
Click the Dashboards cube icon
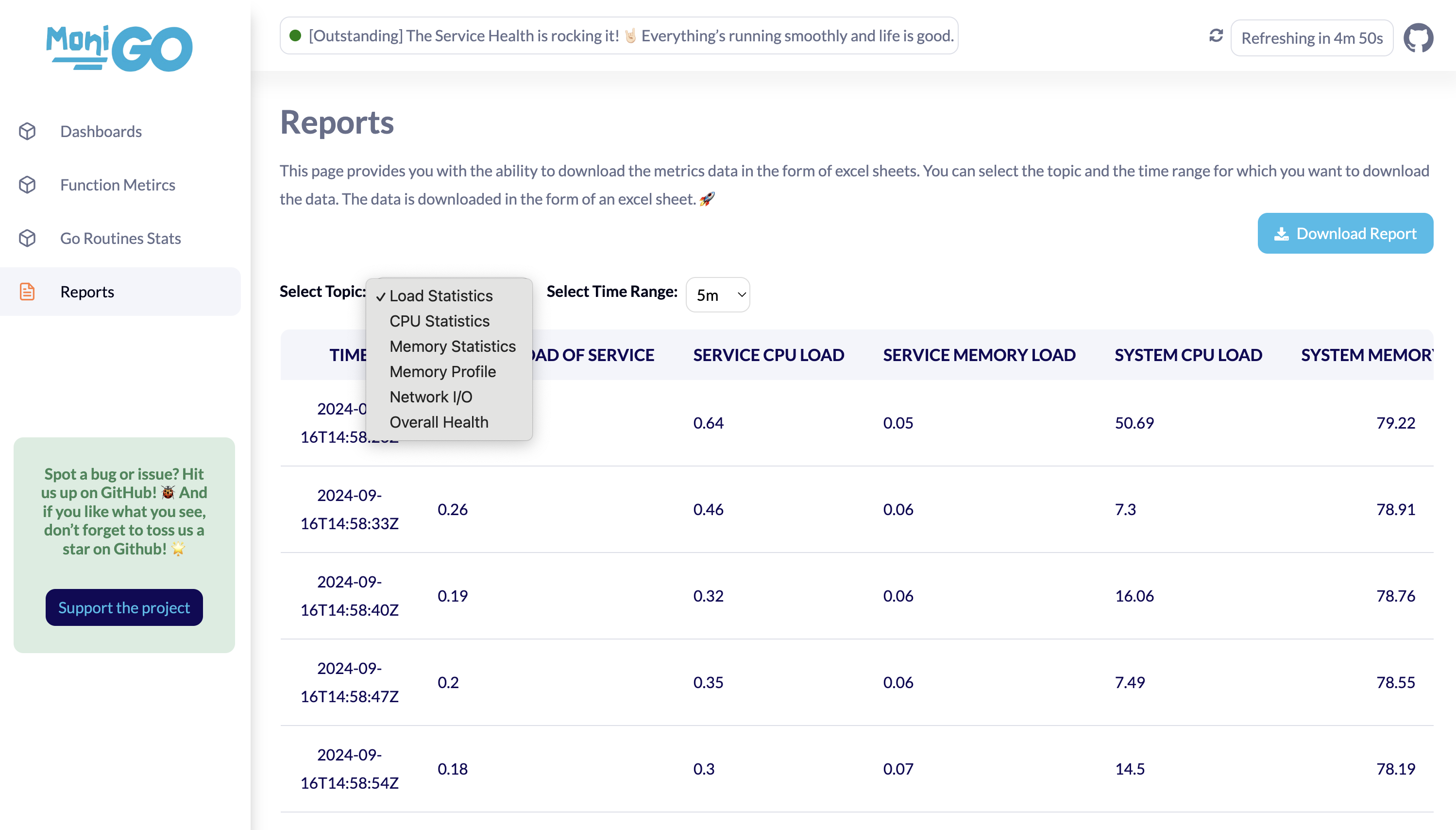click(27, 132)
